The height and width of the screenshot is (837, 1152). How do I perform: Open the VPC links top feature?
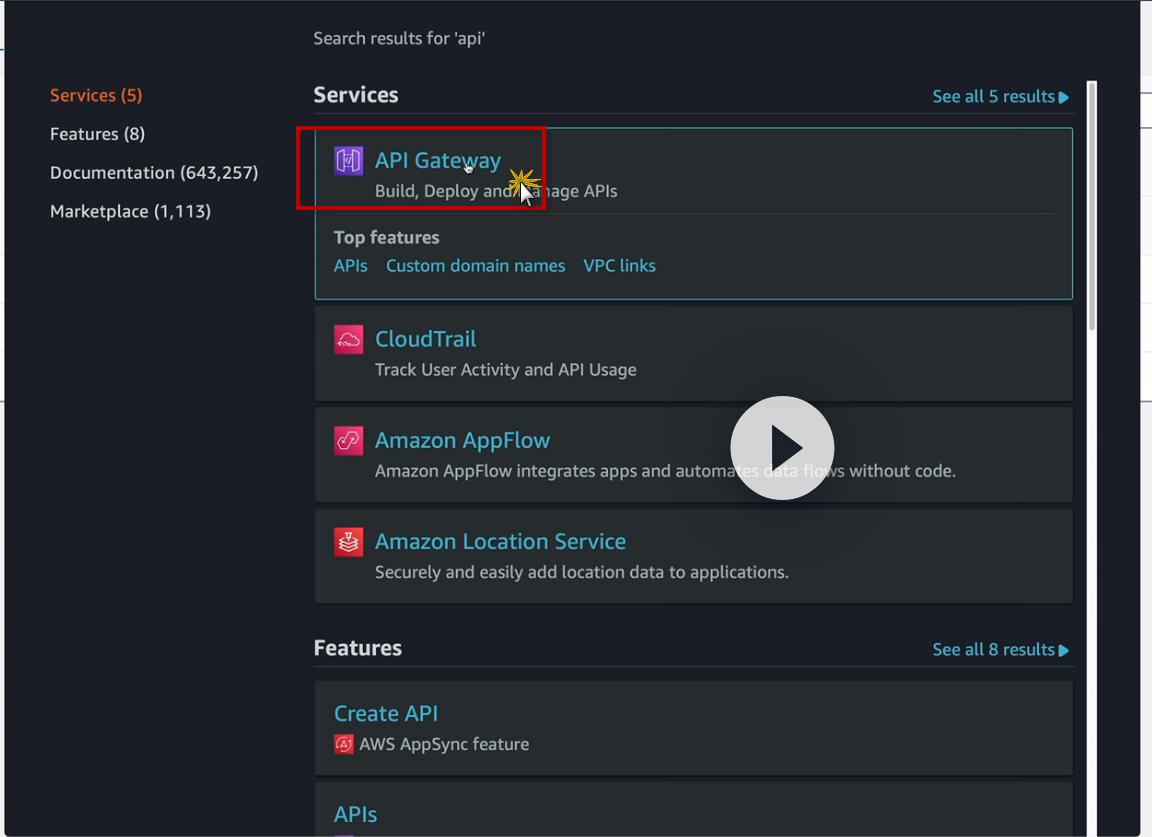619,266
